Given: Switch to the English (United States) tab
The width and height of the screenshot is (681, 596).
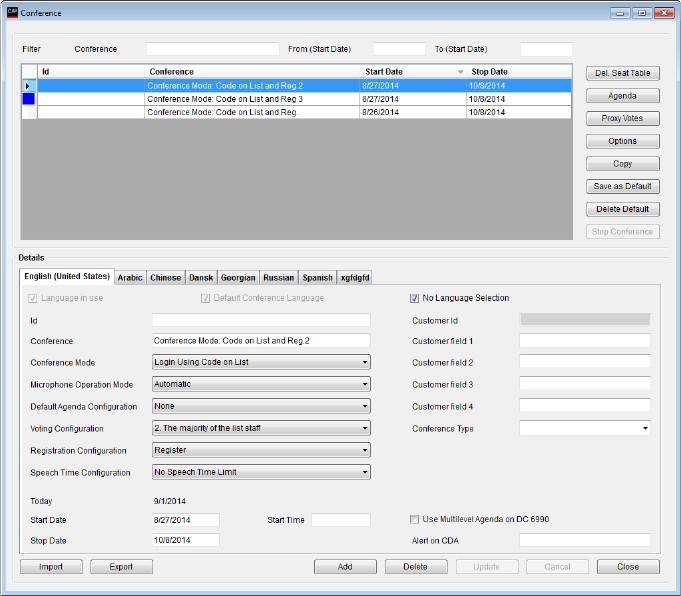Looking at the screenshot, I should [x=67, y=276].
